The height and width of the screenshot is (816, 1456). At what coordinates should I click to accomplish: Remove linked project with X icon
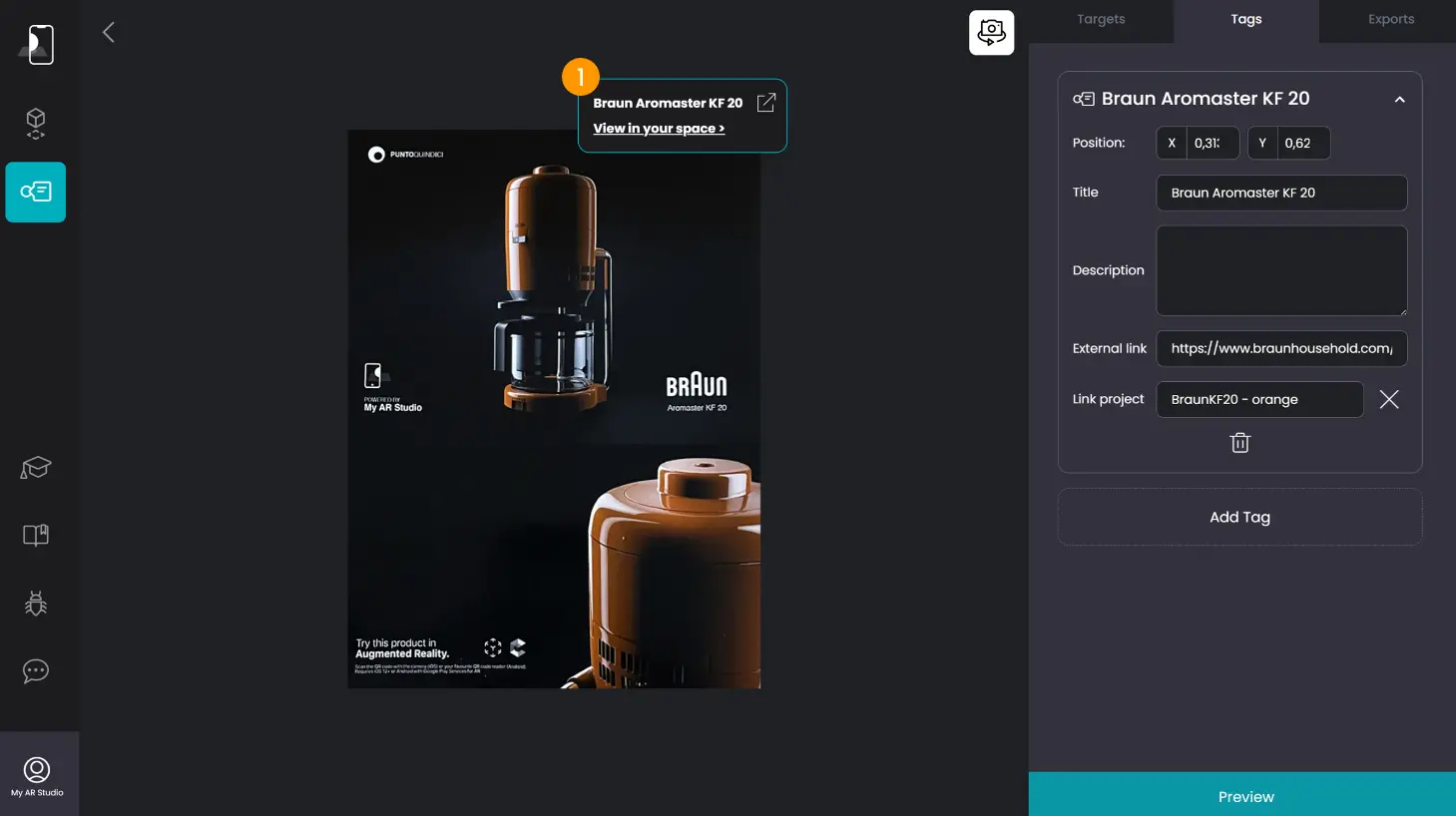pyautogui.click(x=1389, y=399)
